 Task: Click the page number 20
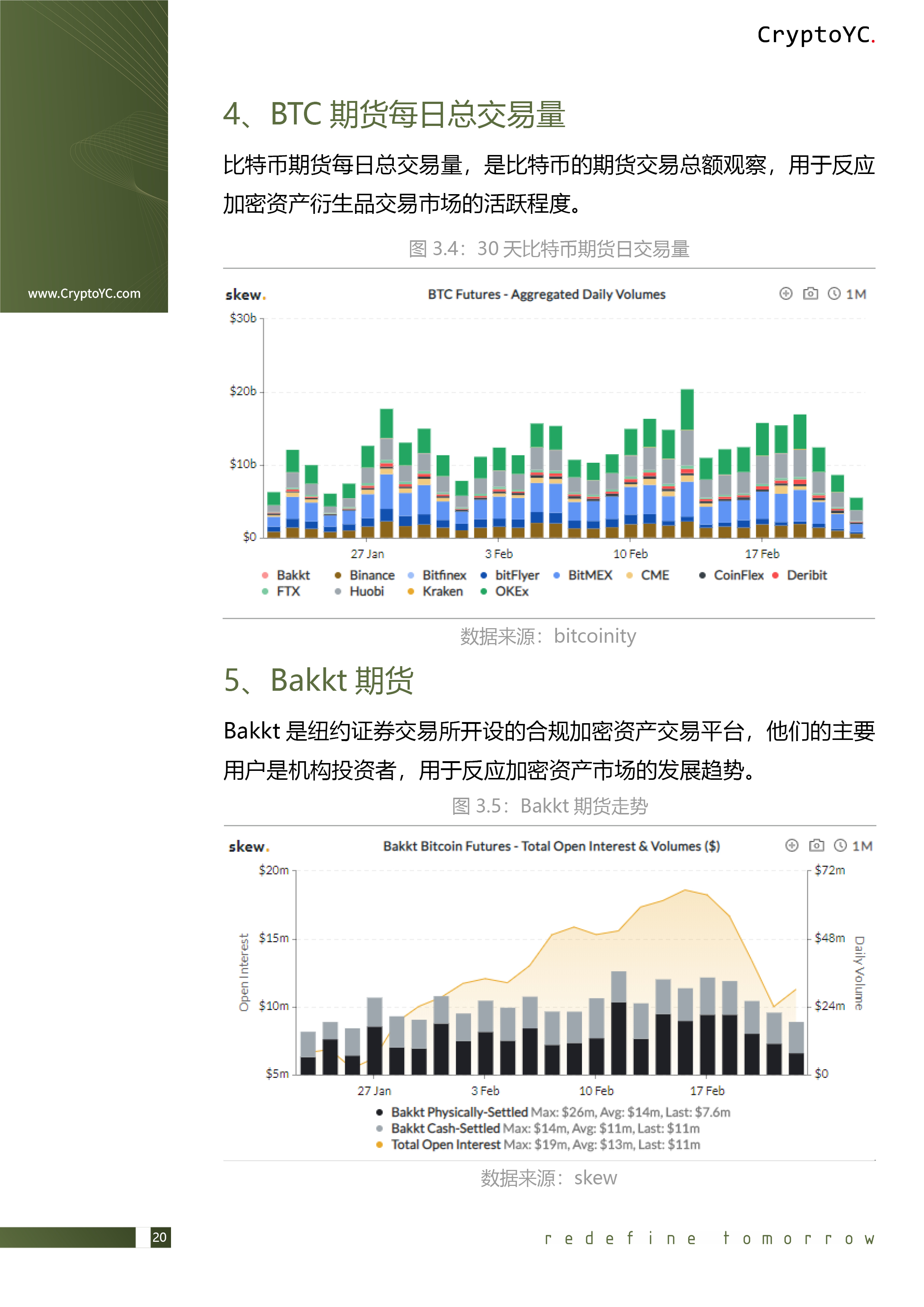click(159, 1237)
